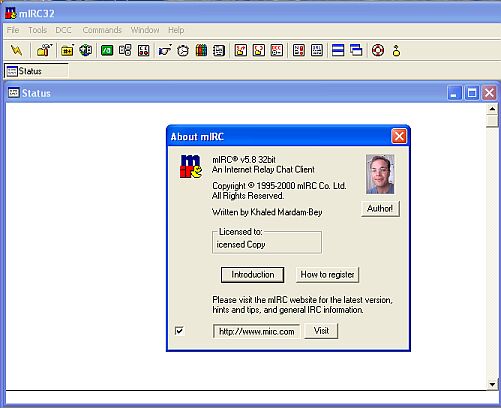Open the File menu

click(x=13, y=30)
